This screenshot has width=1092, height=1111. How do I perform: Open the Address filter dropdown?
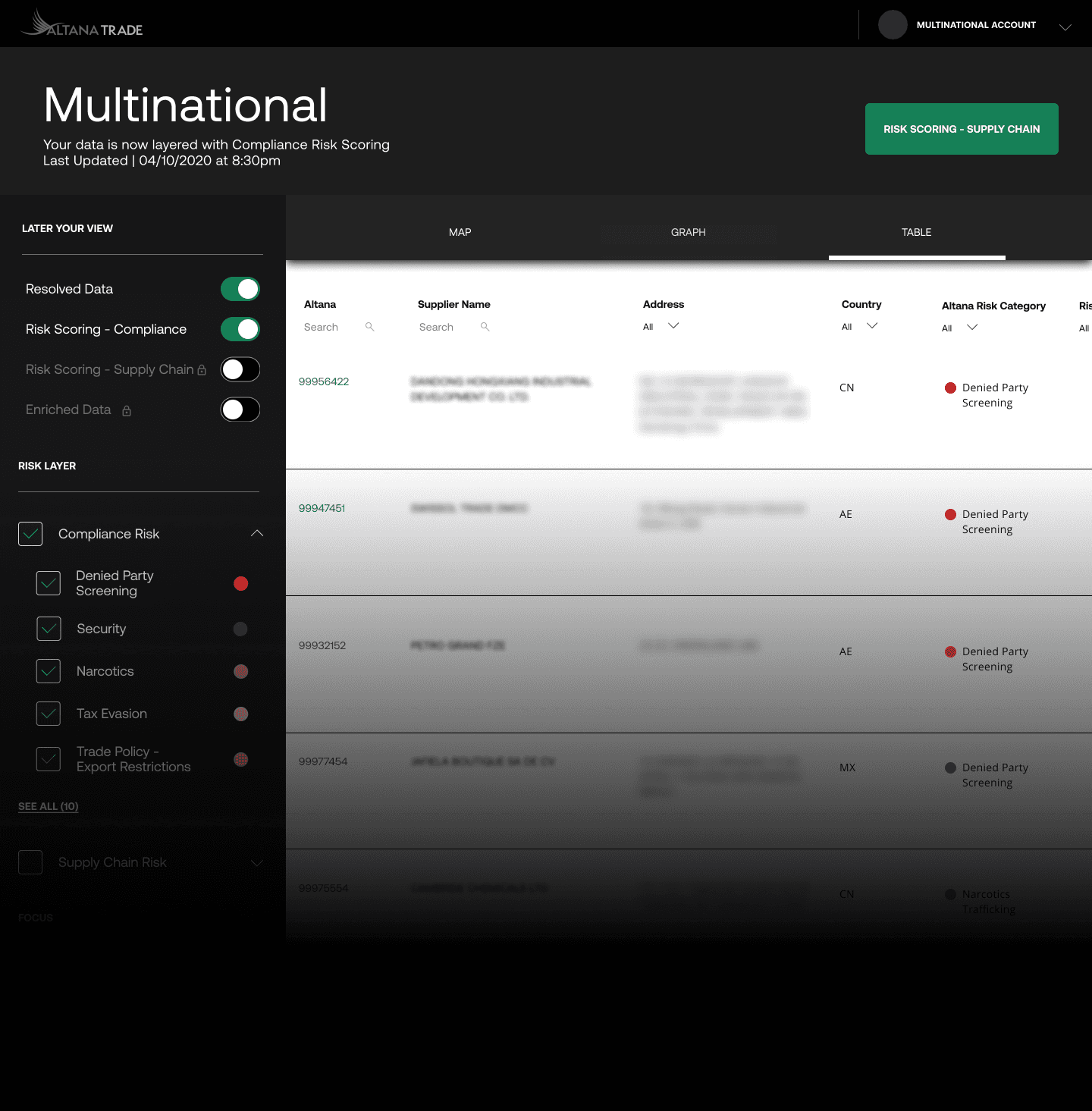661,326
